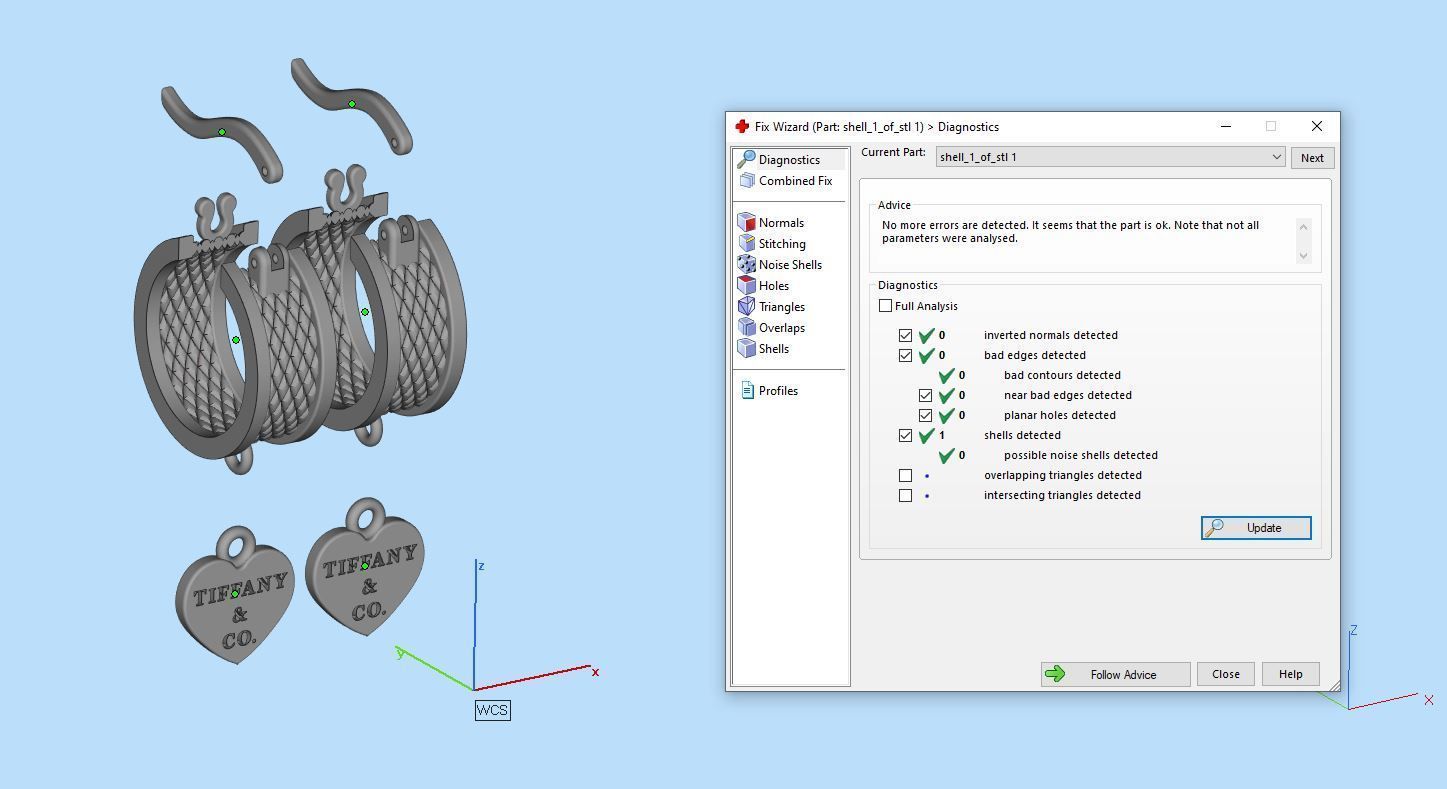Click the Noise Shells icon

746,264
